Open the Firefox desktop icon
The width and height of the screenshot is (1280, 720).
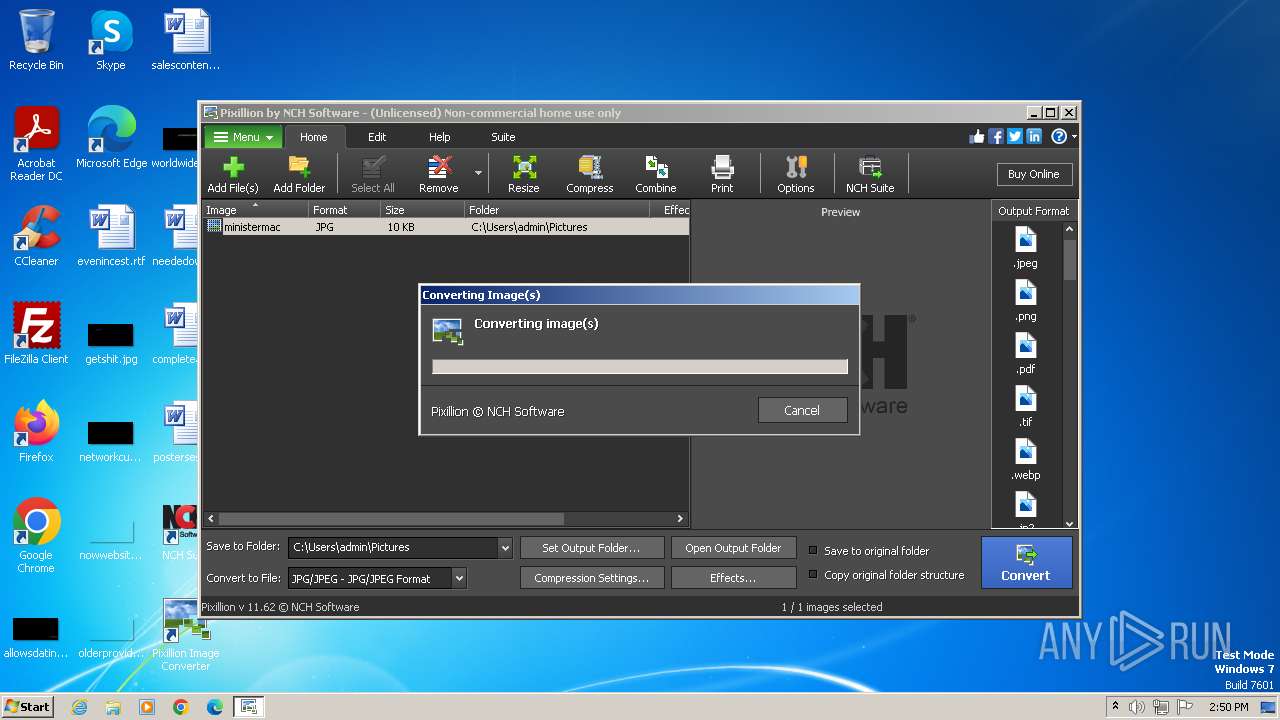36,432
